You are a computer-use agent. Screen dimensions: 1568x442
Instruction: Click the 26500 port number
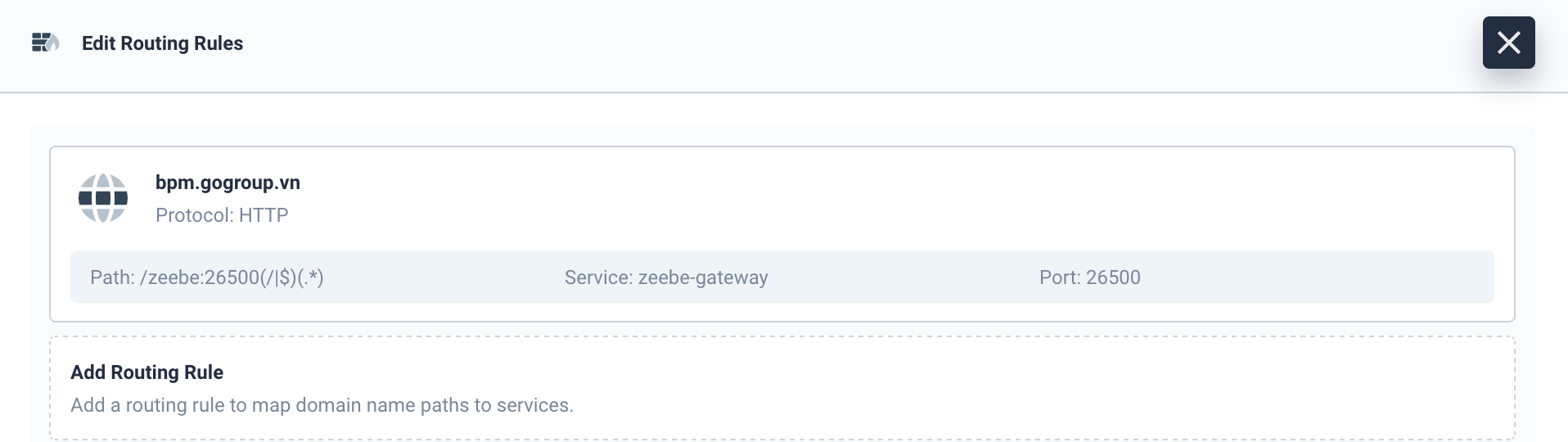pyautogui.click(x=1113, y=277)
